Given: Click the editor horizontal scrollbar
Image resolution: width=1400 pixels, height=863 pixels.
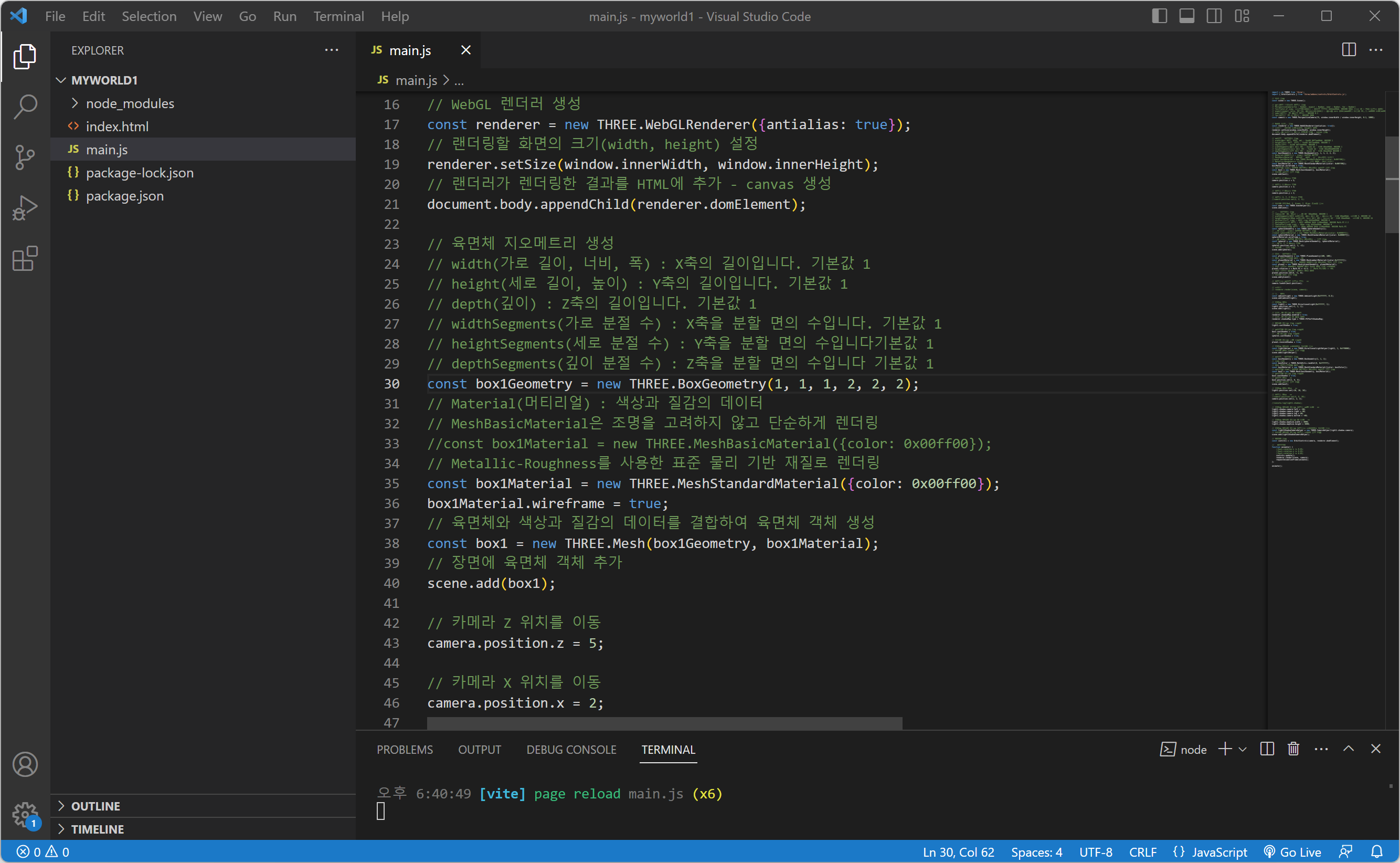Looking at the screenshot, I should point(664,723).
